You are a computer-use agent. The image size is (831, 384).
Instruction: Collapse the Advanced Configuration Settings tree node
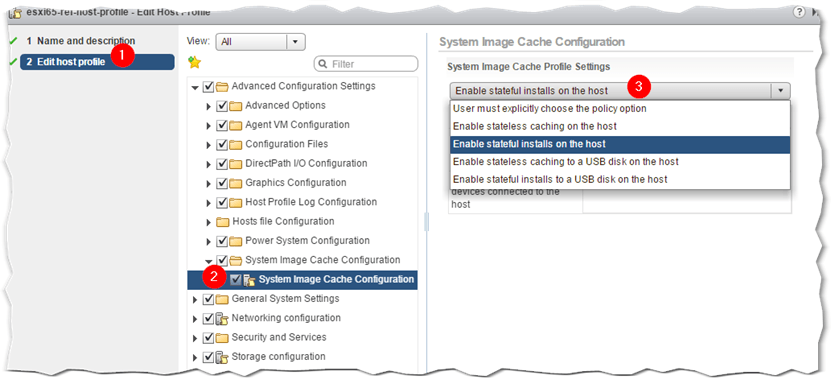tap(195, 87)
